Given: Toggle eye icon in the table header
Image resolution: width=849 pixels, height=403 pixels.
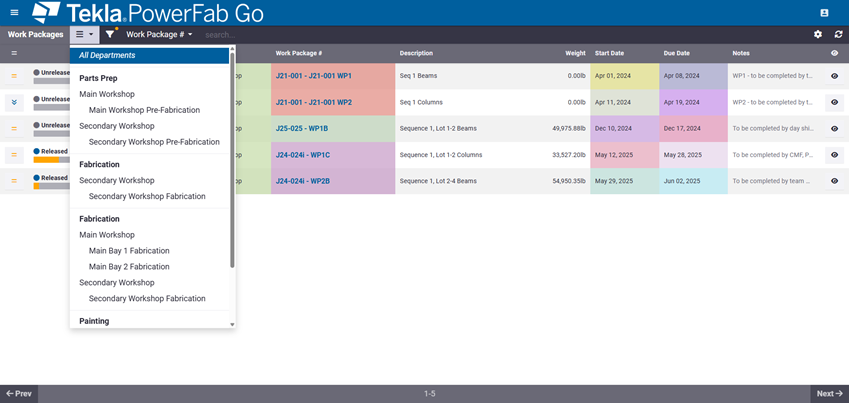Looking at the screenshot, I should (x=834, y=53).
